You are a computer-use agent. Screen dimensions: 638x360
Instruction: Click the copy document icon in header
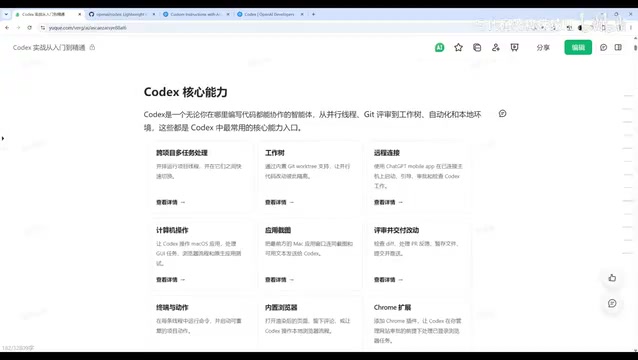click(x=477, y=48)
